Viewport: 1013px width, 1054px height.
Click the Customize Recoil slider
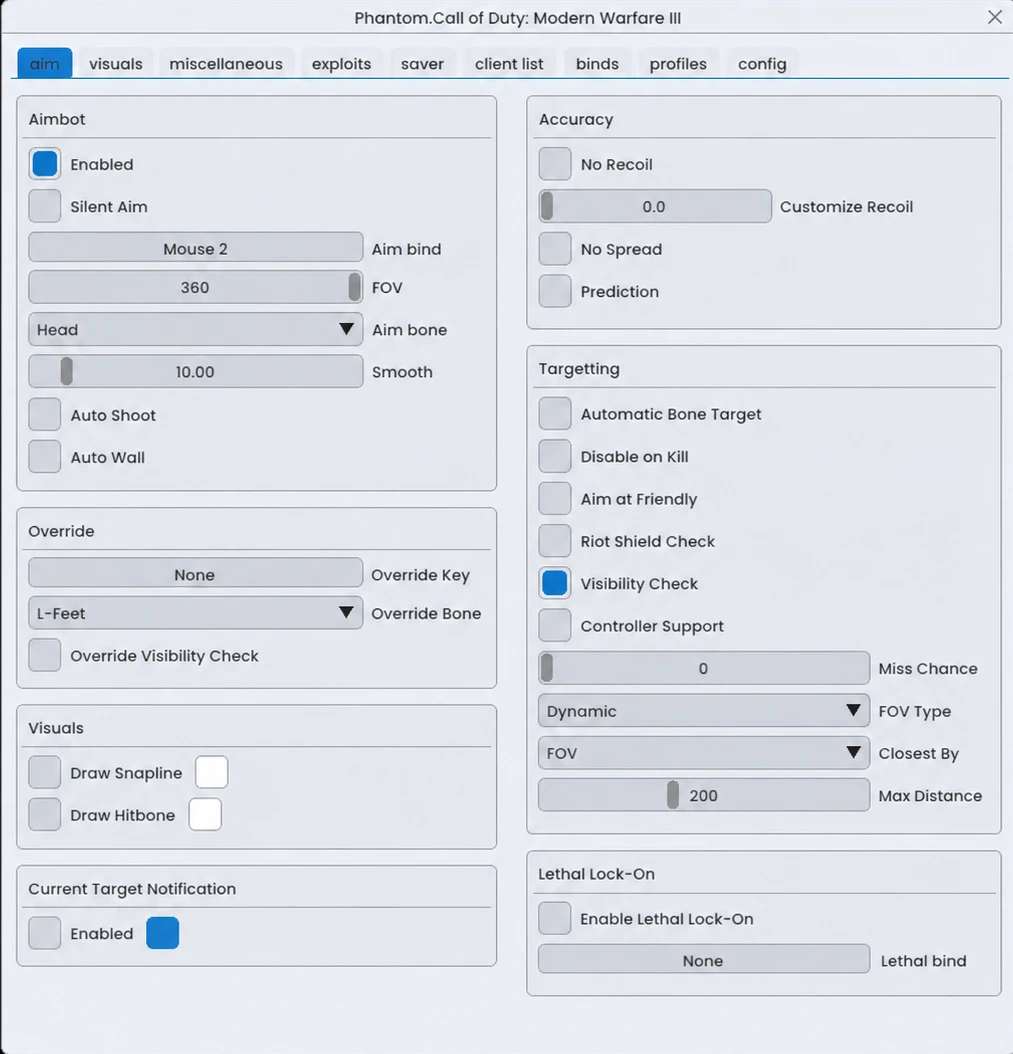[655, 206]
